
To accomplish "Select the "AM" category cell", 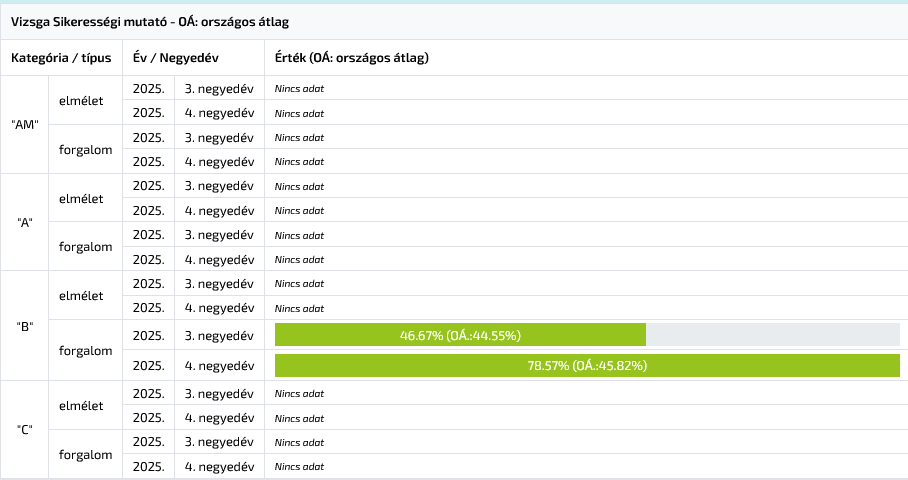I will coord(25,125).
